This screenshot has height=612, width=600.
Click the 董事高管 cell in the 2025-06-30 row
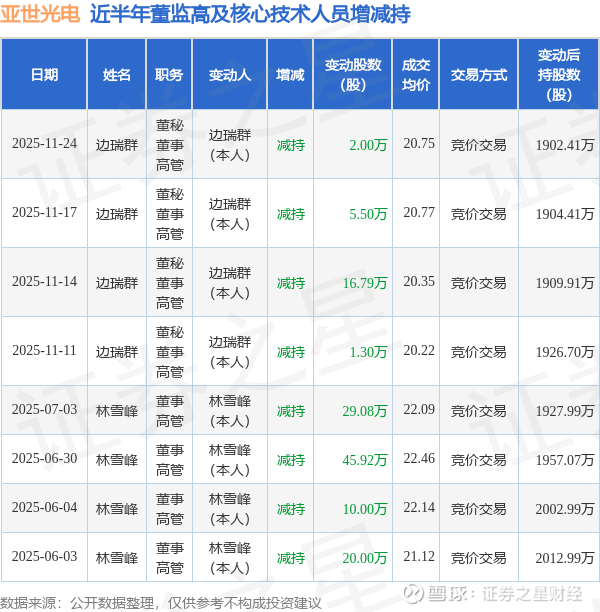coord(169,460)
